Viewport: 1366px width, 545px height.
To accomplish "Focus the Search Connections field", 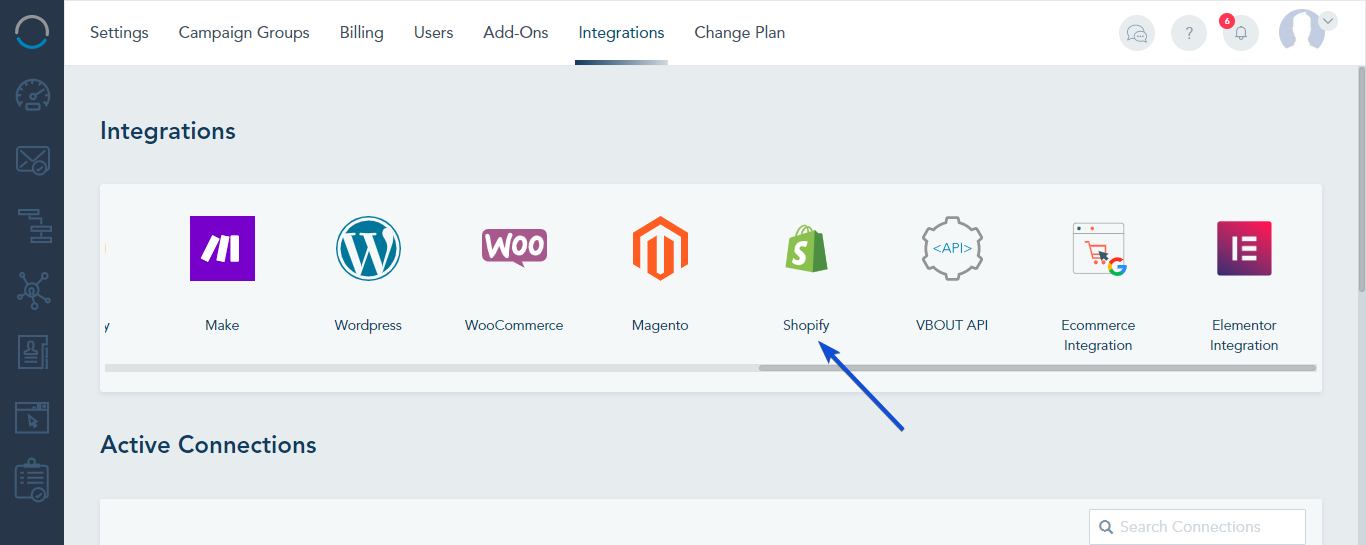I will click(1197, 527).
